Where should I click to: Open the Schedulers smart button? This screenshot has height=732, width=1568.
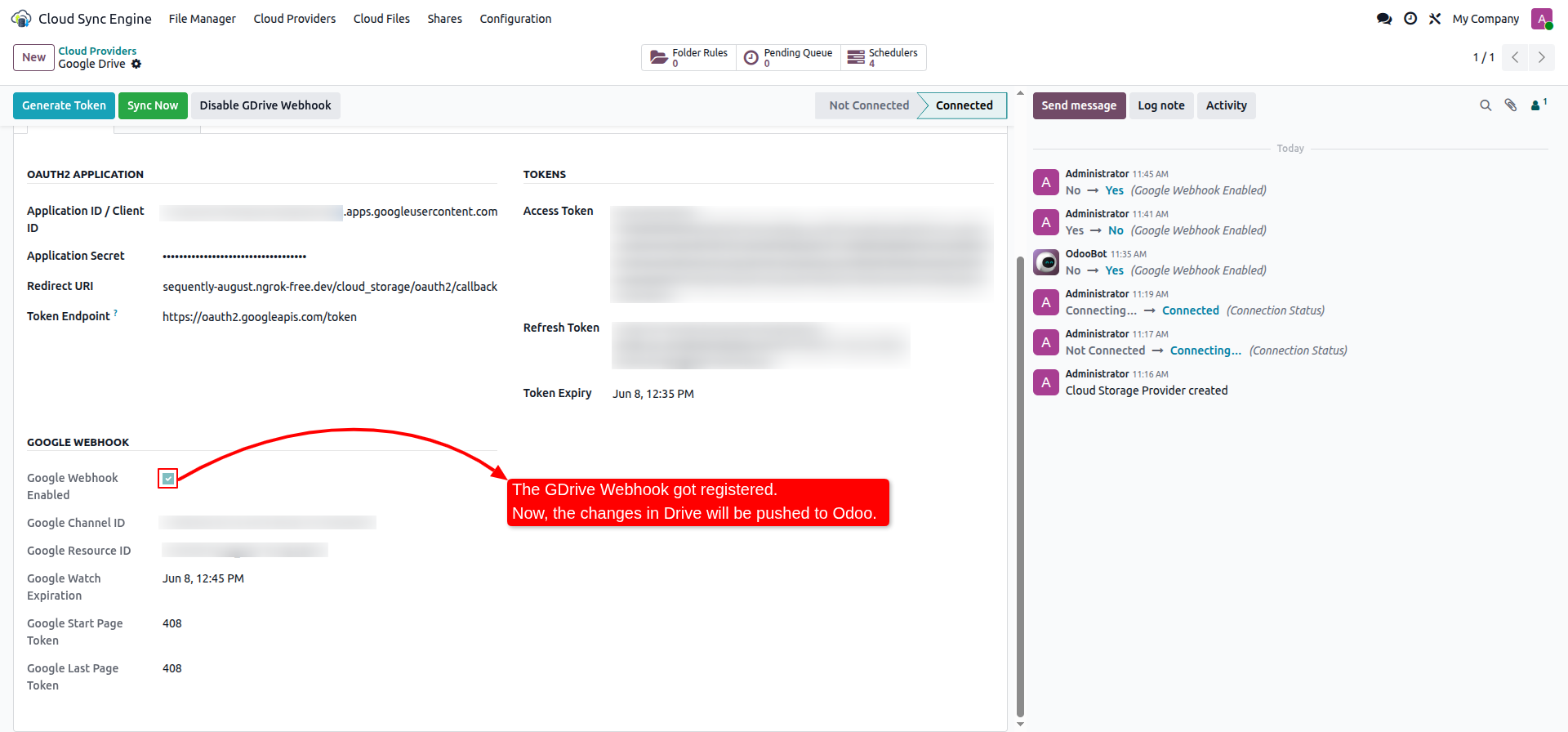click(x=884, y=57)
